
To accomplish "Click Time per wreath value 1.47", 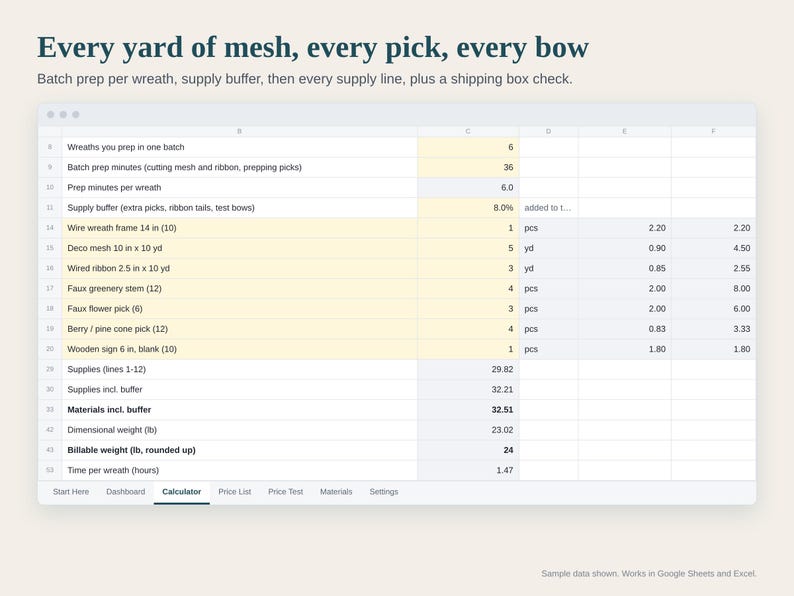I will (x=468, y=470).
